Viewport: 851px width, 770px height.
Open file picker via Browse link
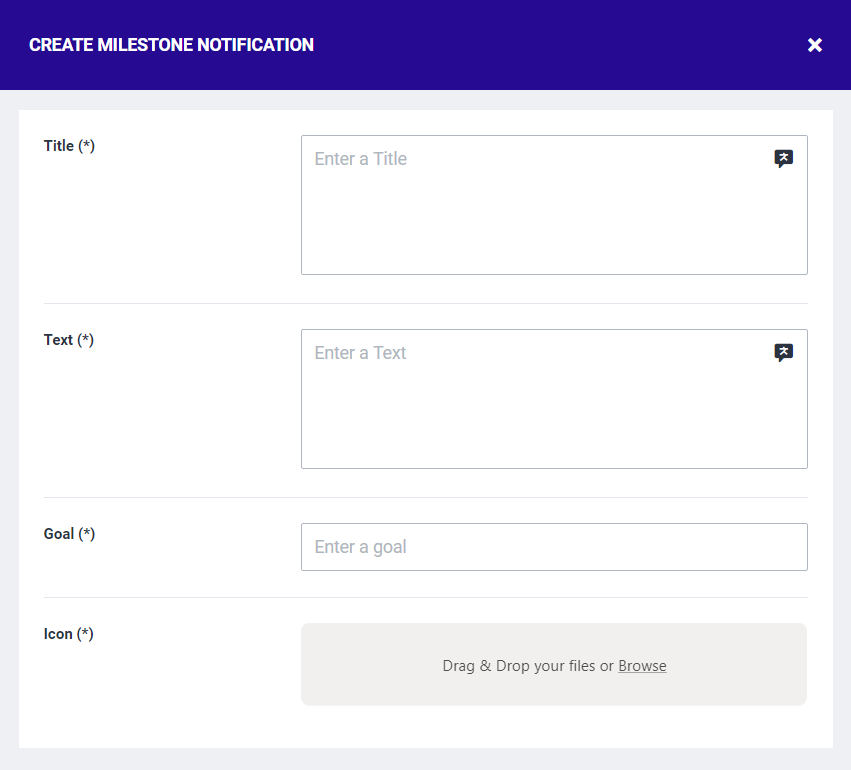(x=642, y=666)
